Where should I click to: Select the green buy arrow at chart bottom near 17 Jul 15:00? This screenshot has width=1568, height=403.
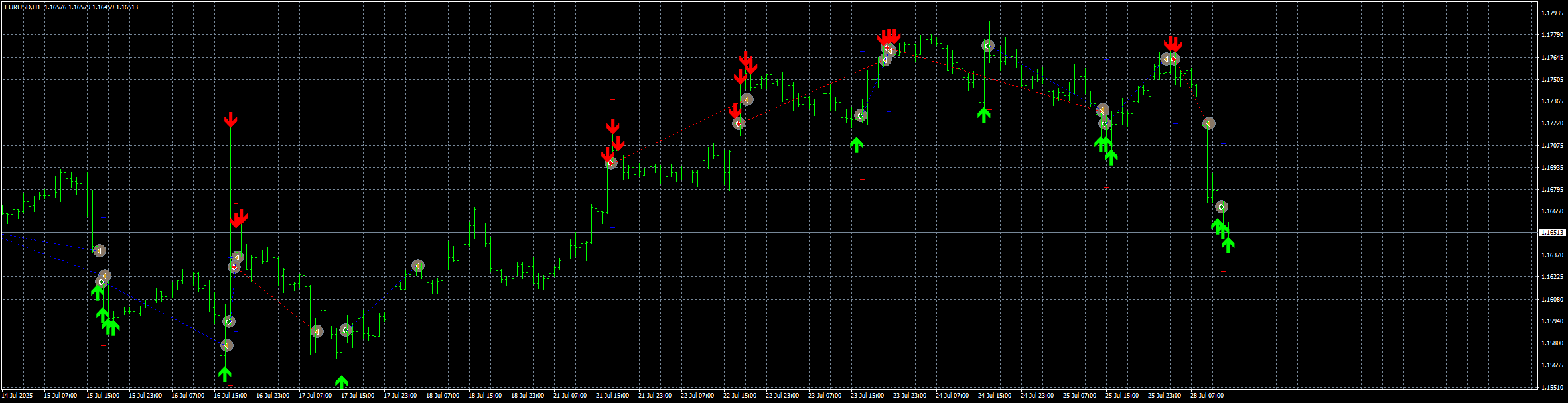pyautogui.click(x=341, y=382)
